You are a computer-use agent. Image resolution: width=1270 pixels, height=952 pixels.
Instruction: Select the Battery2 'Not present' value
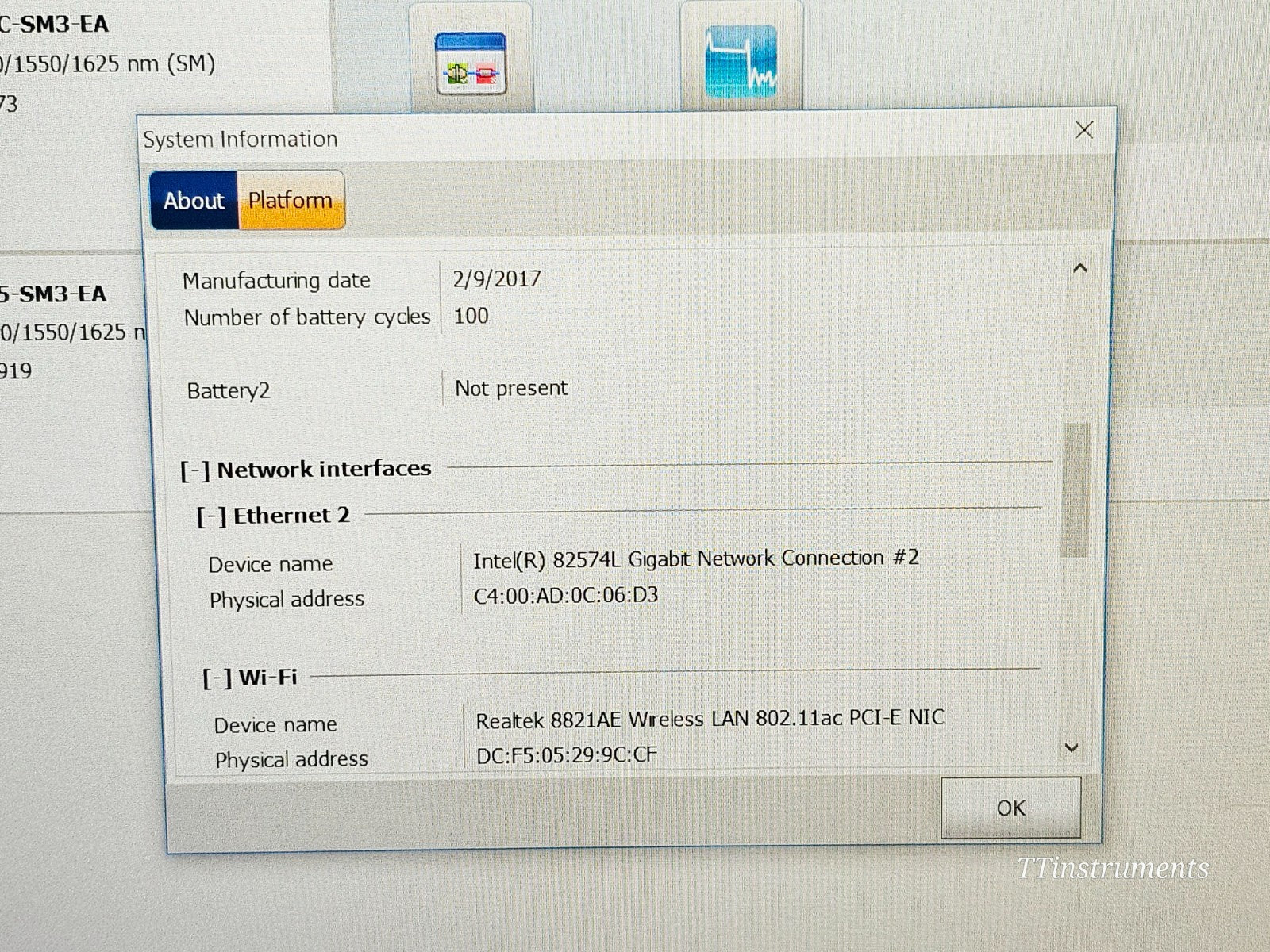511,388
